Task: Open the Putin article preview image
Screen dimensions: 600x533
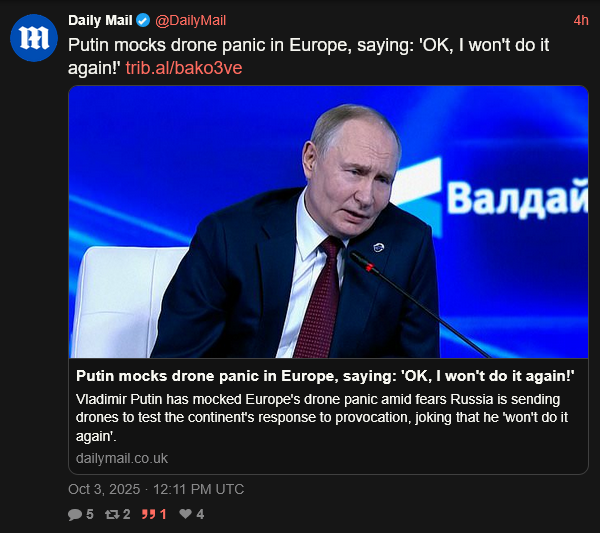Action: 328,220
